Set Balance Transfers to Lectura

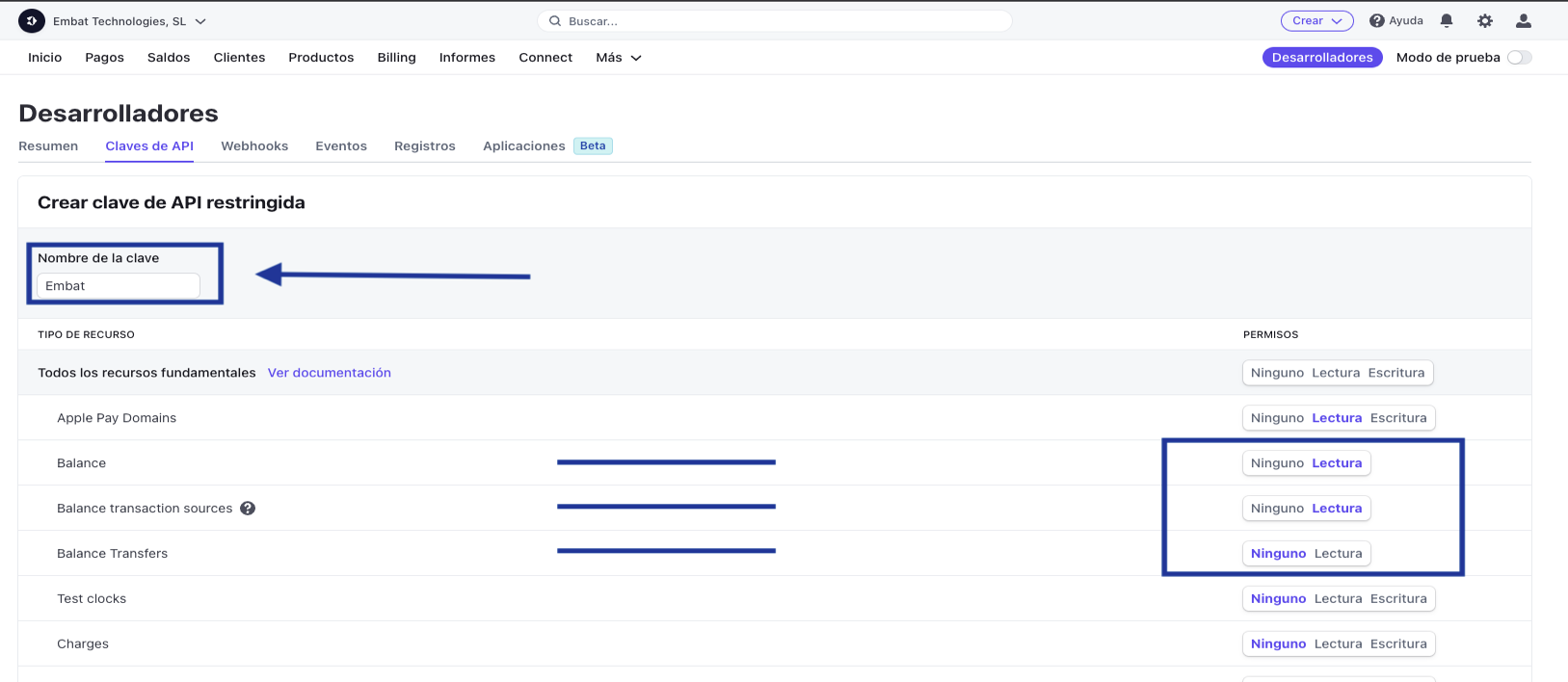pos(1339,554)
